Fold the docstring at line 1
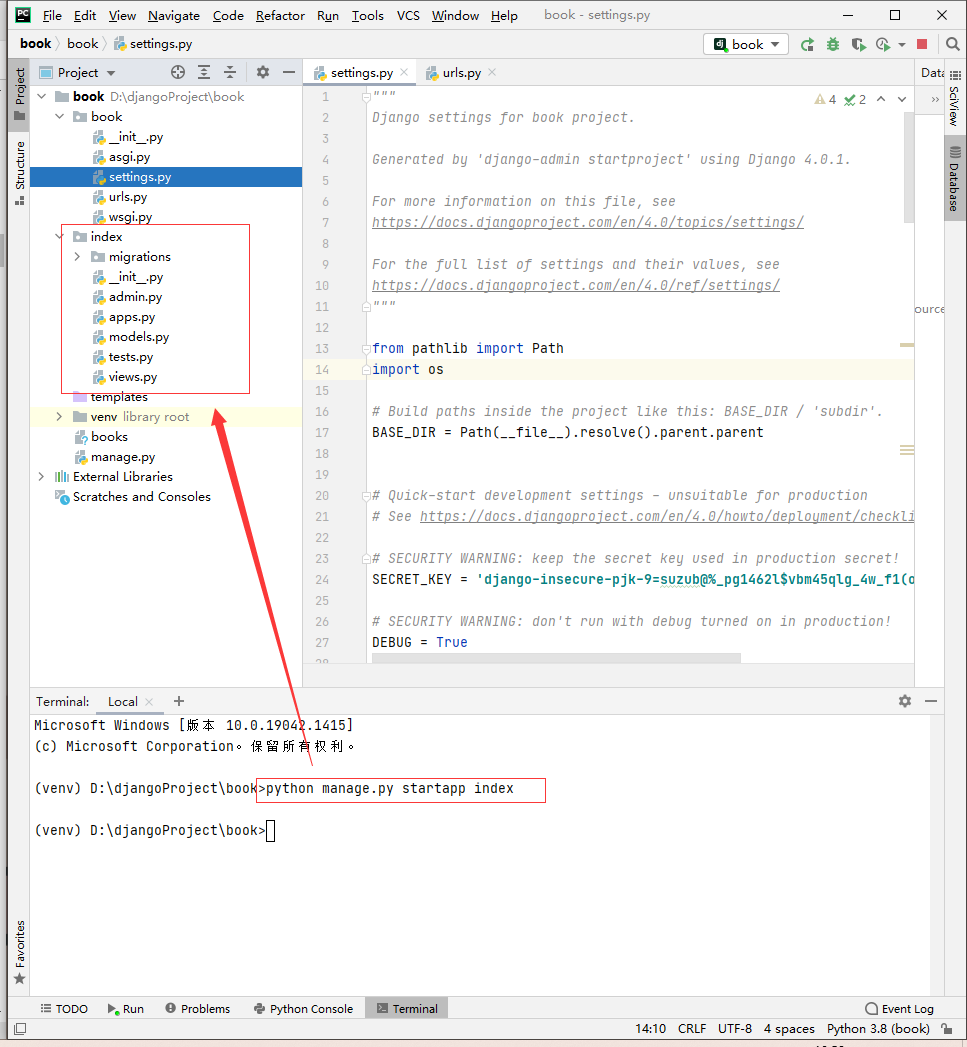Viewport: 967px width, 1047px height. tap(366, 97)
